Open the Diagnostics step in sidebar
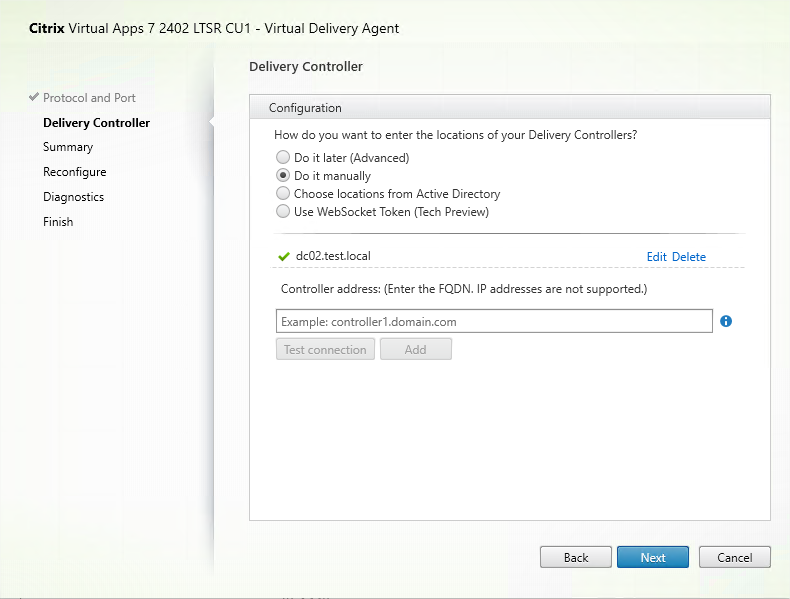The image size is (790, 599). 74,197
